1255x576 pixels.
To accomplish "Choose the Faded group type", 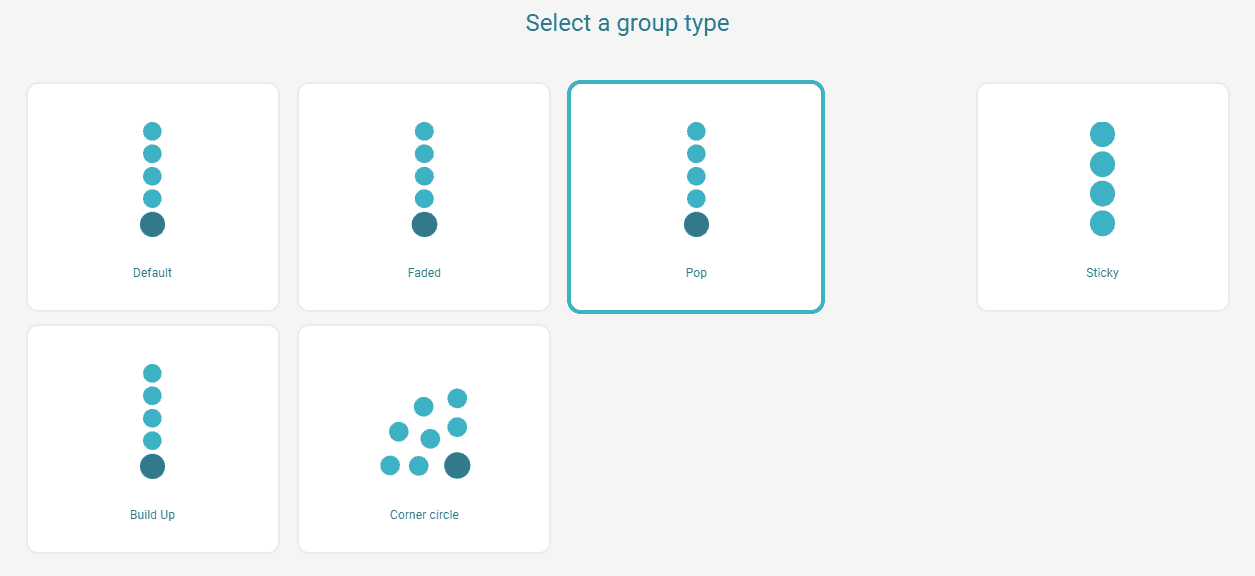I will click(424, 196).
